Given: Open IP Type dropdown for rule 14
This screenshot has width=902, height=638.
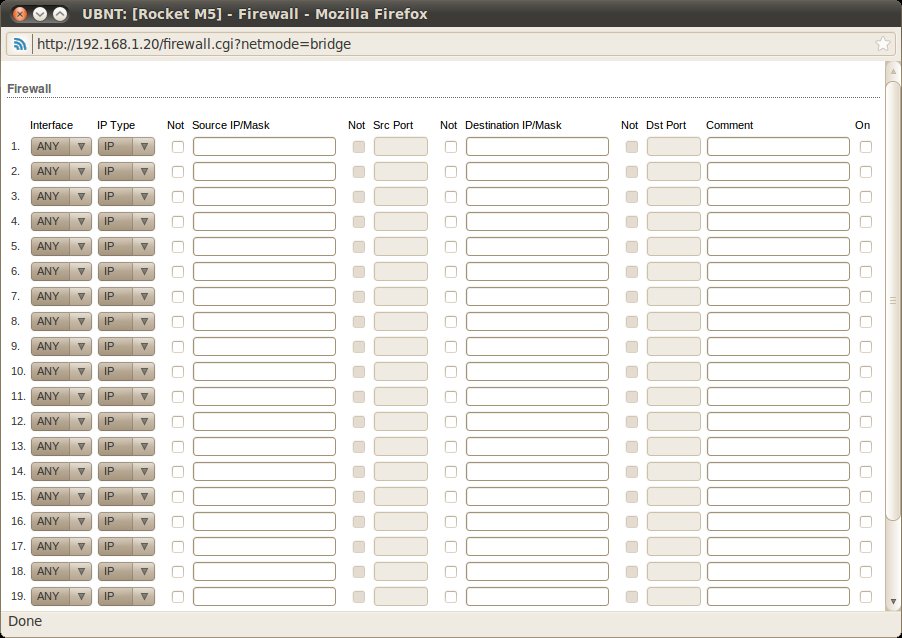Looking at the screenshot, I should [126, 472].
